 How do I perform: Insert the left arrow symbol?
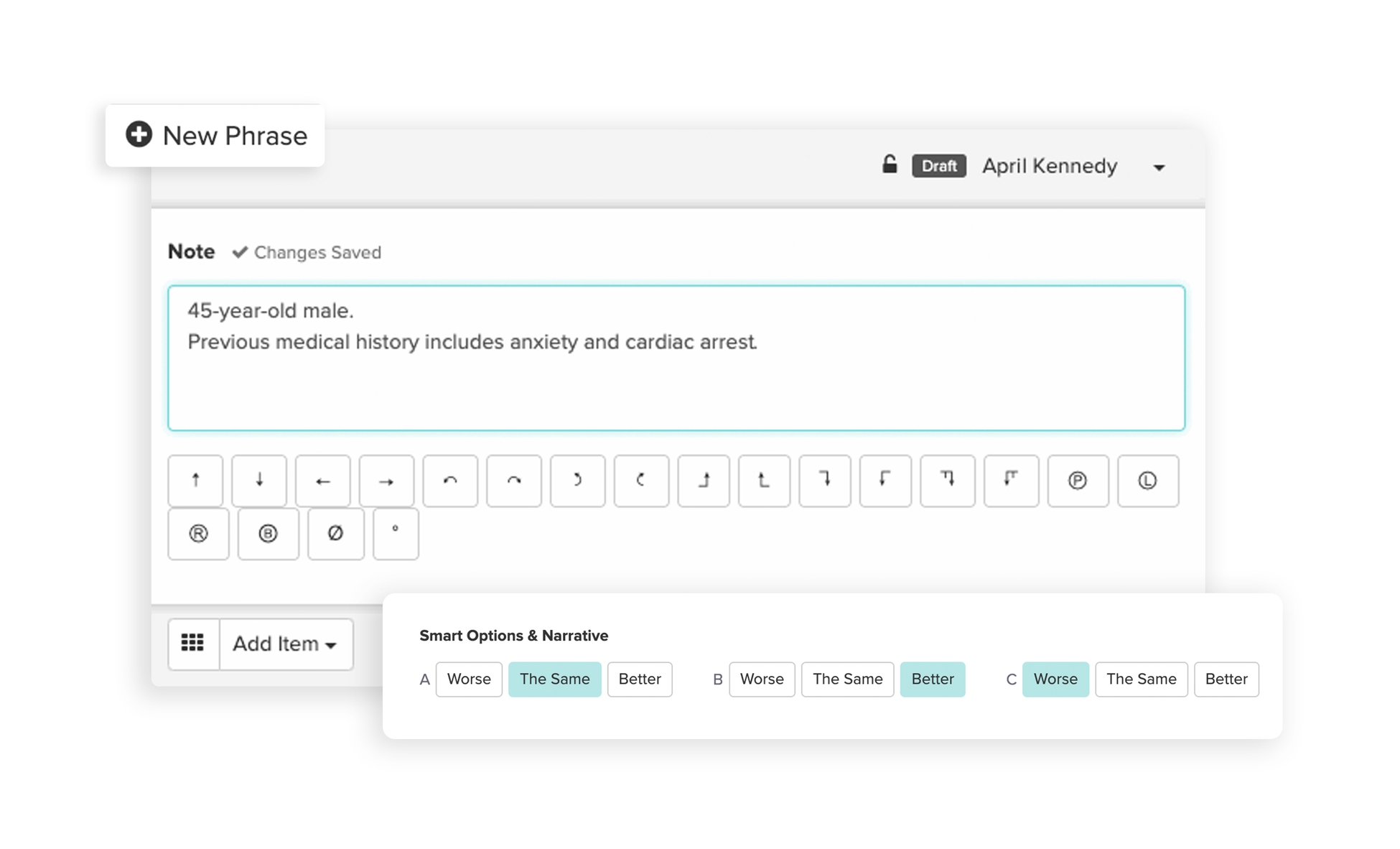[x=322, y=481]
